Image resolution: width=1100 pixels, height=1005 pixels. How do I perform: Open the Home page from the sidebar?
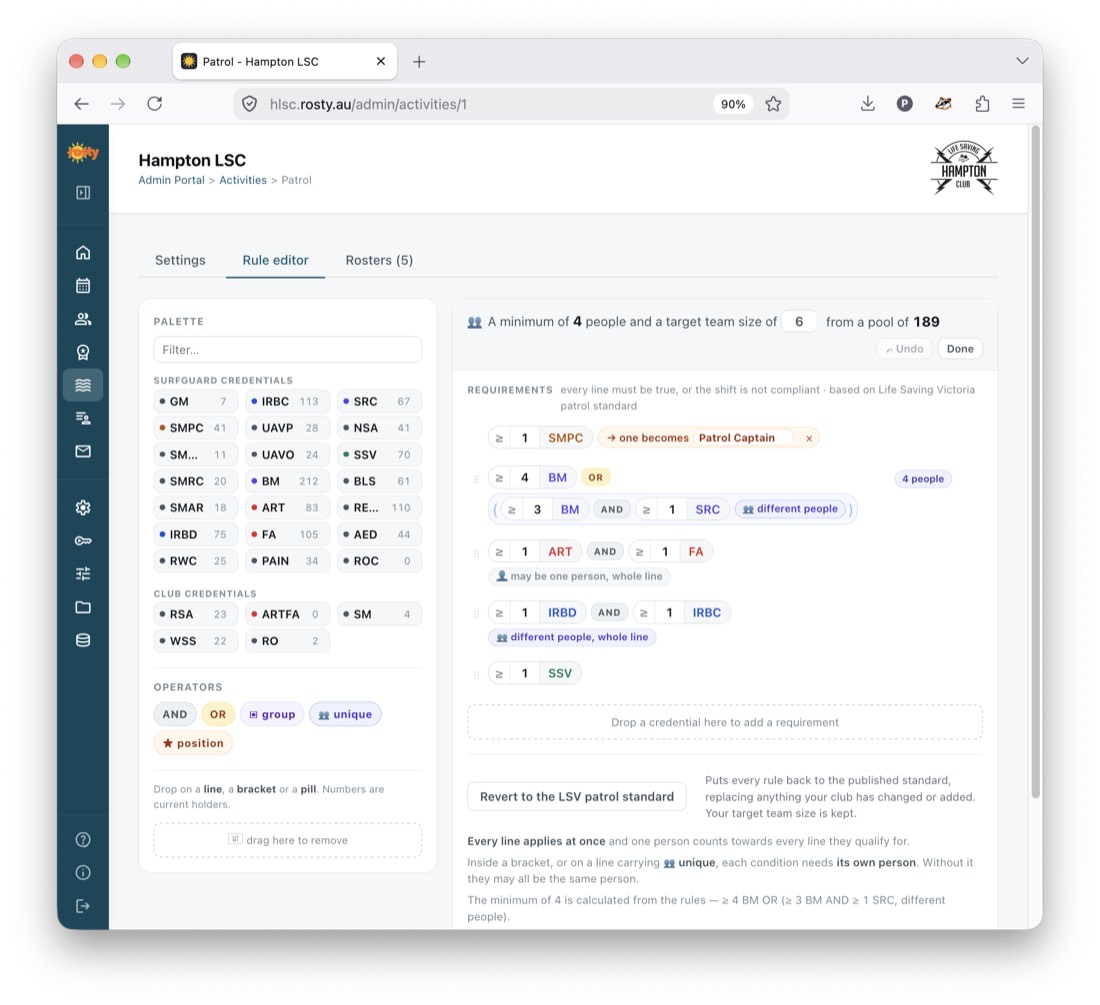pos(83,252)
